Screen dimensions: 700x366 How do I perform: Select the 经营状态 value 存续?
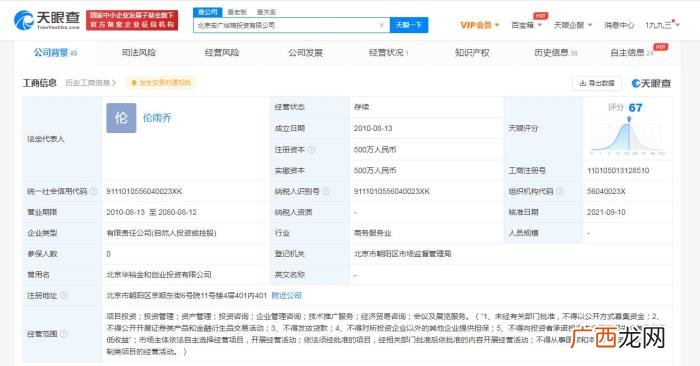coord(361,107)
